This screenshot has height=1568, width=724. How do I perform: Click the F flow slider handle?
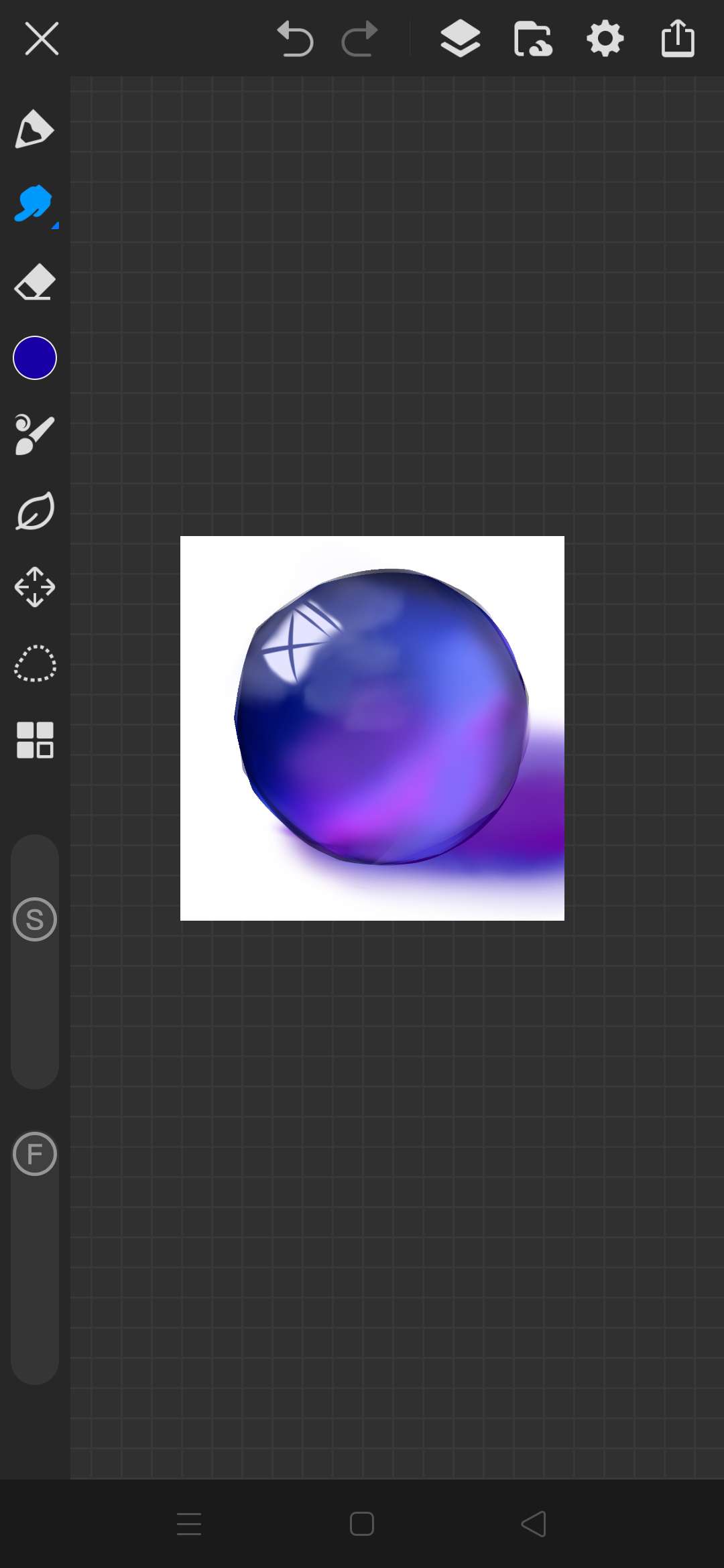tap(35, 1154)
